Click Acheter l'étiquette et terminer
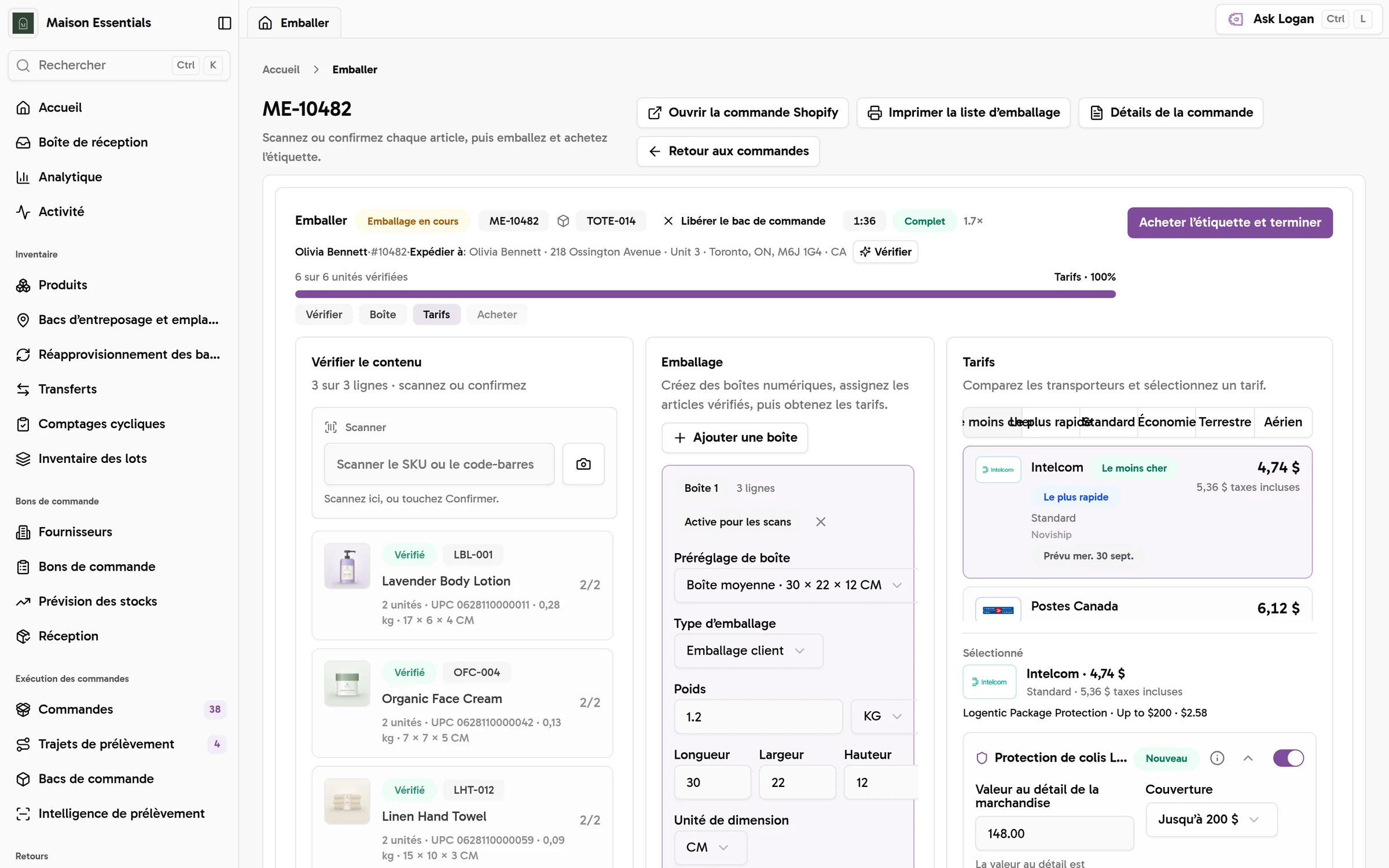This screenshot has width=1389, height=868. click(1230, 223)
